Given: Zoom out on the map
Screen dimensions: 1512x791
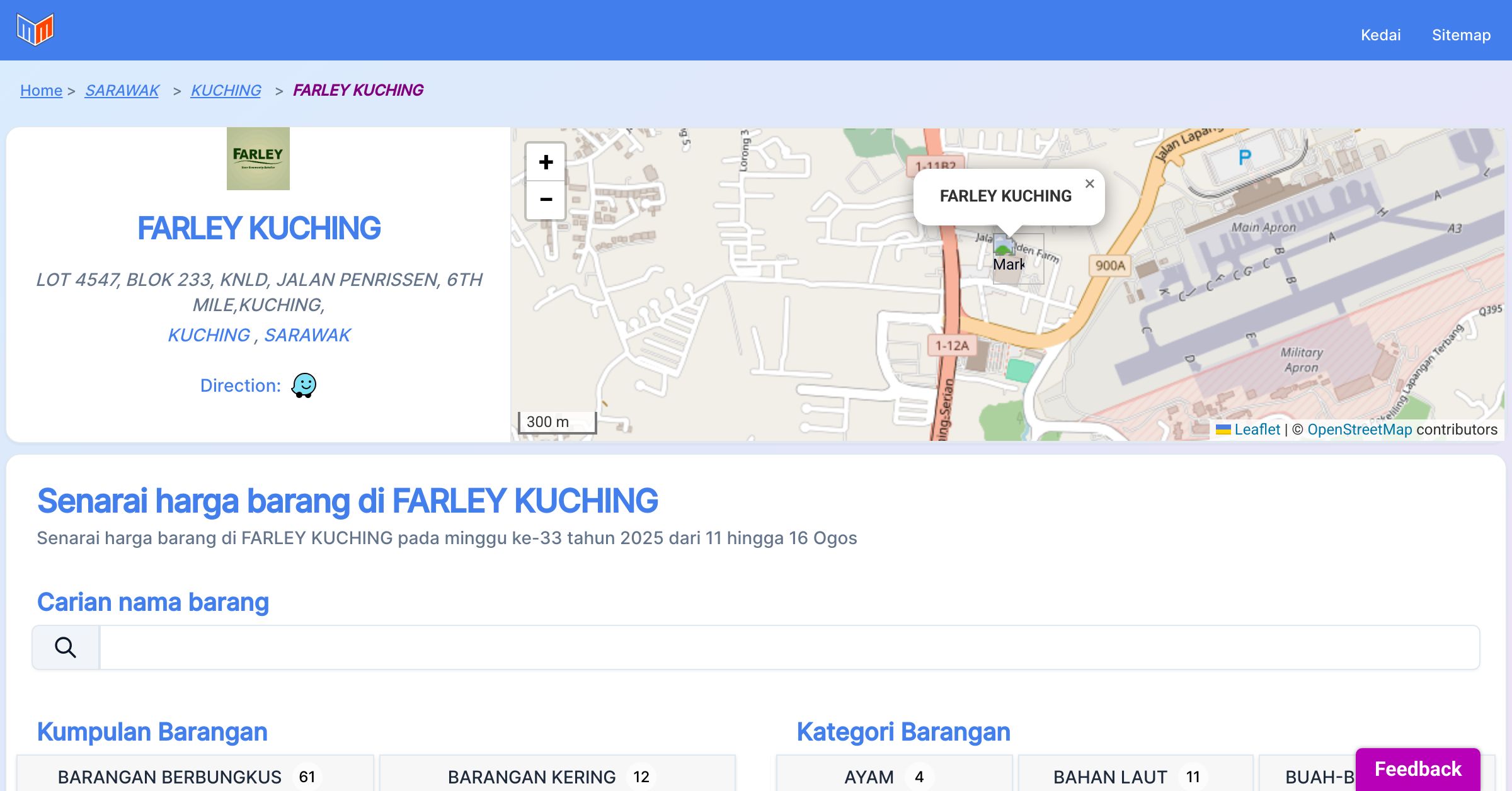Looking at the screenshot, I should click(546, 200).
